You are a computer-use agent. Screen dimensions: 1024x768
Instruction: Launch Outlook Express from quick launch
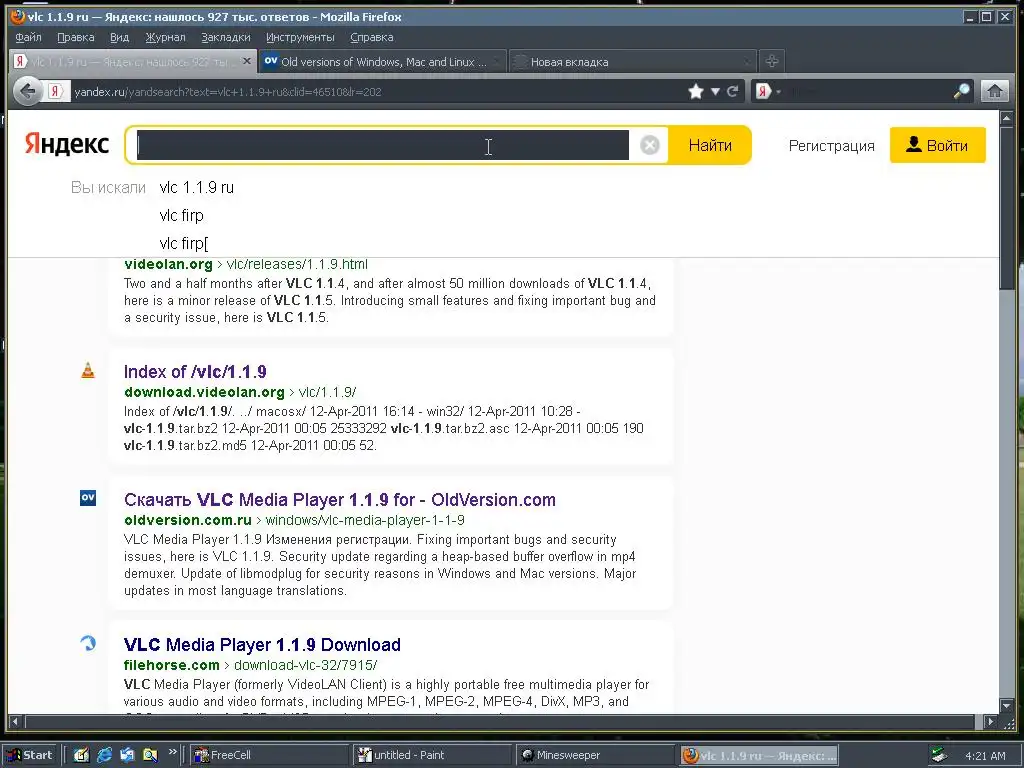(x=127, y=755)
